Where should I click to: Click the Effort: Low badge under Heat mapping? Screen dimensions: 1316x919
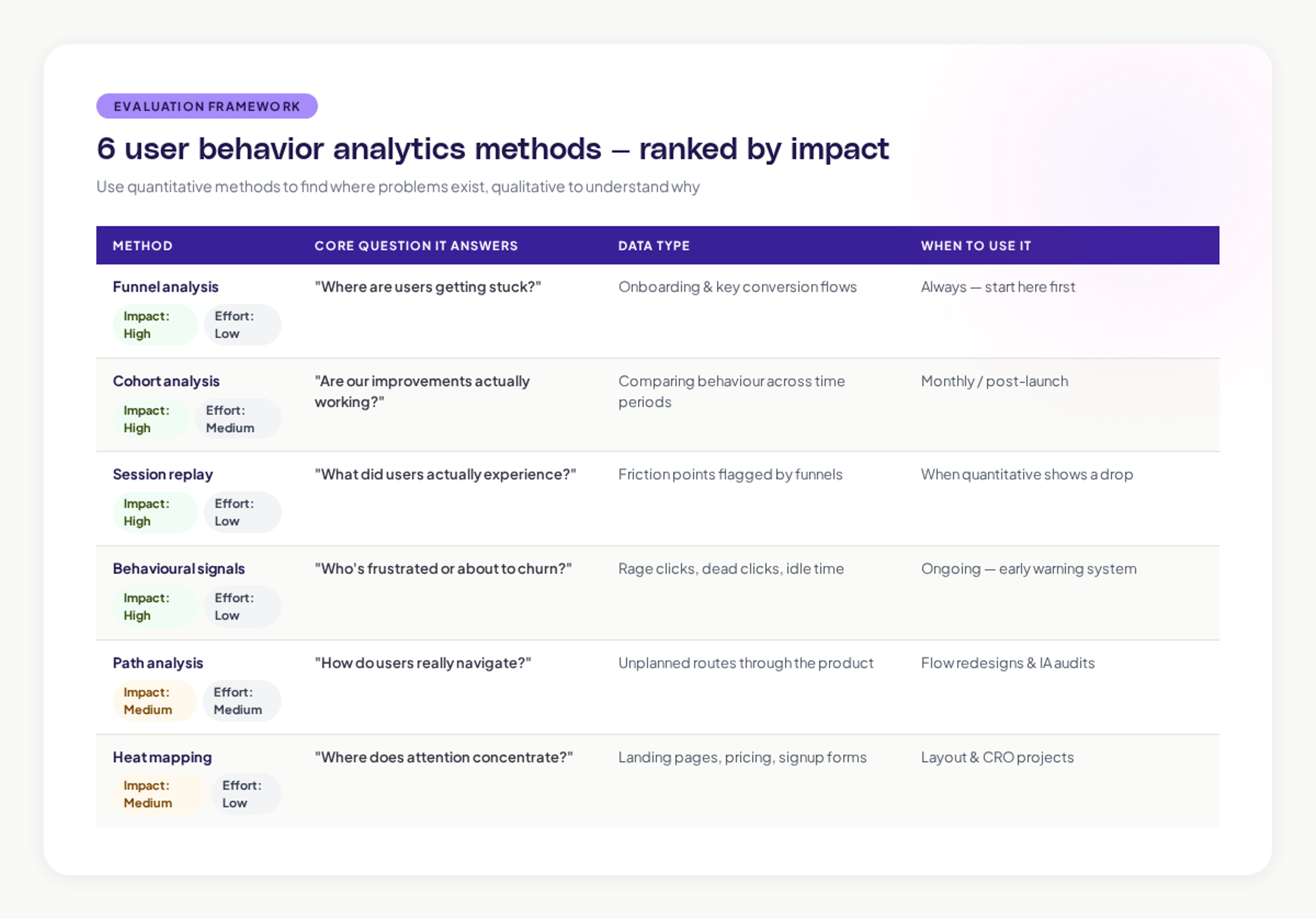pyautogui.click(x=246, y=795)
